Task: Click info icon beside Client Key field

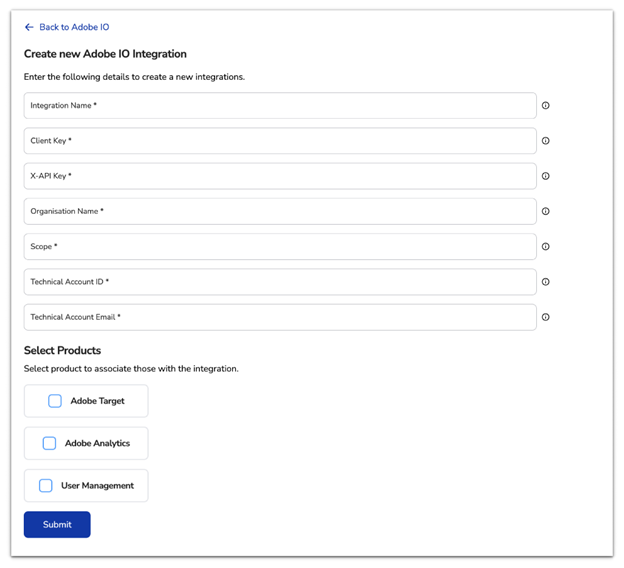Action: coord(546,141)
